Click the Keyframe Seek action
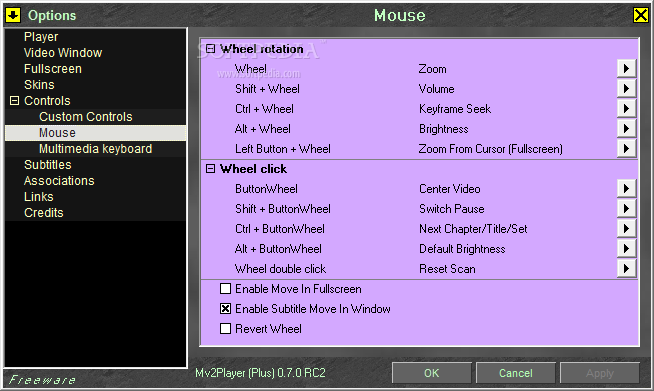 (x=455, y=109)
